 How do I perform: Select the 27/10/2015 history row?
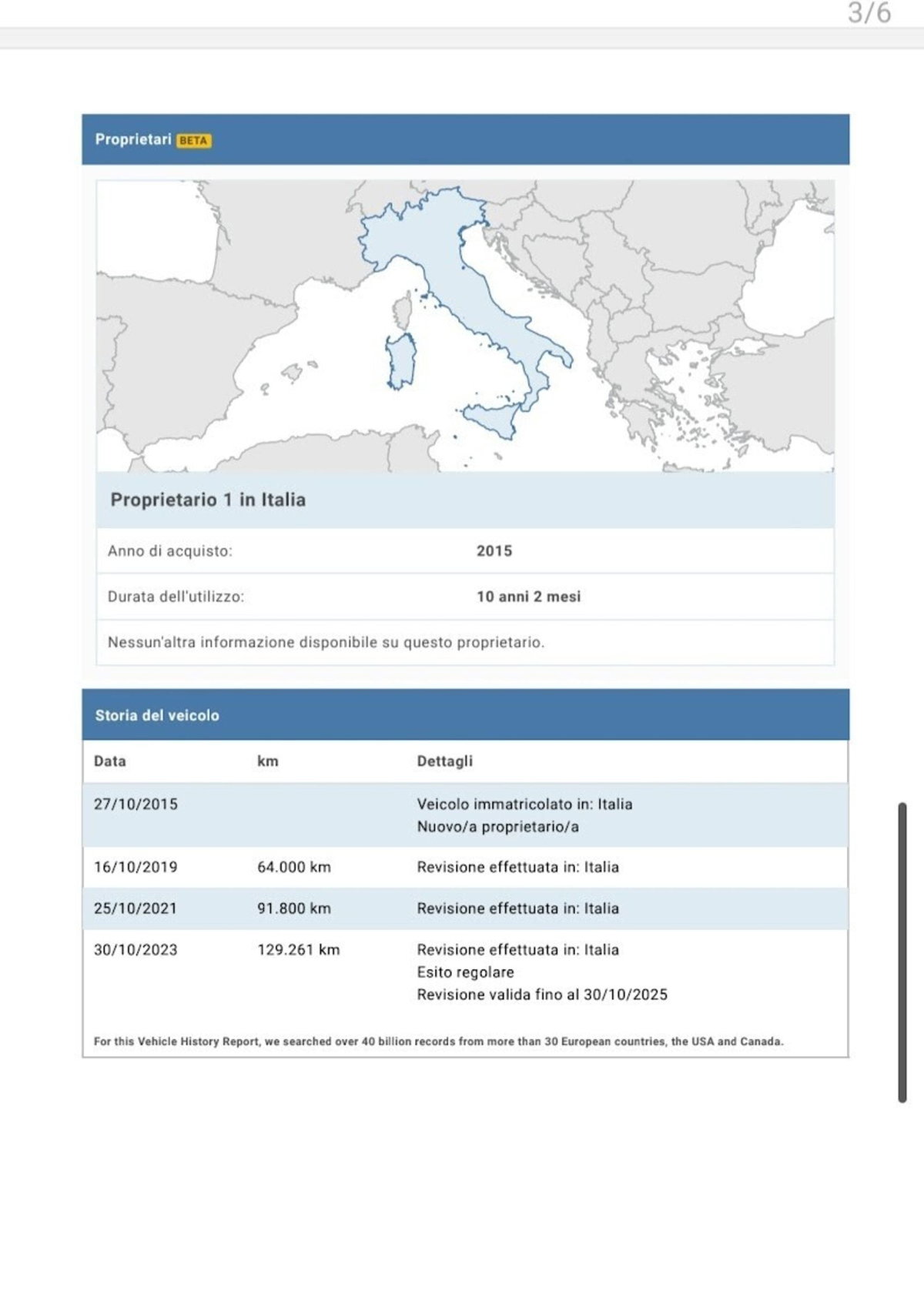point(465,815)
